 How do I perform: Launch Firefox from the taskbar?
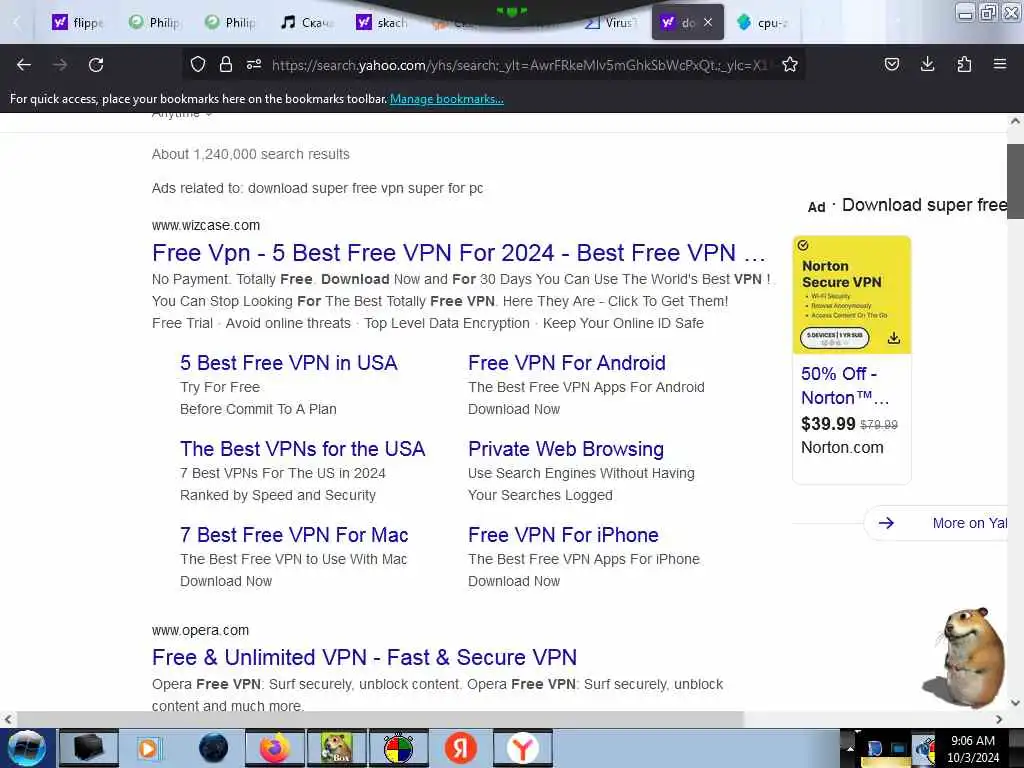point(275,748)
